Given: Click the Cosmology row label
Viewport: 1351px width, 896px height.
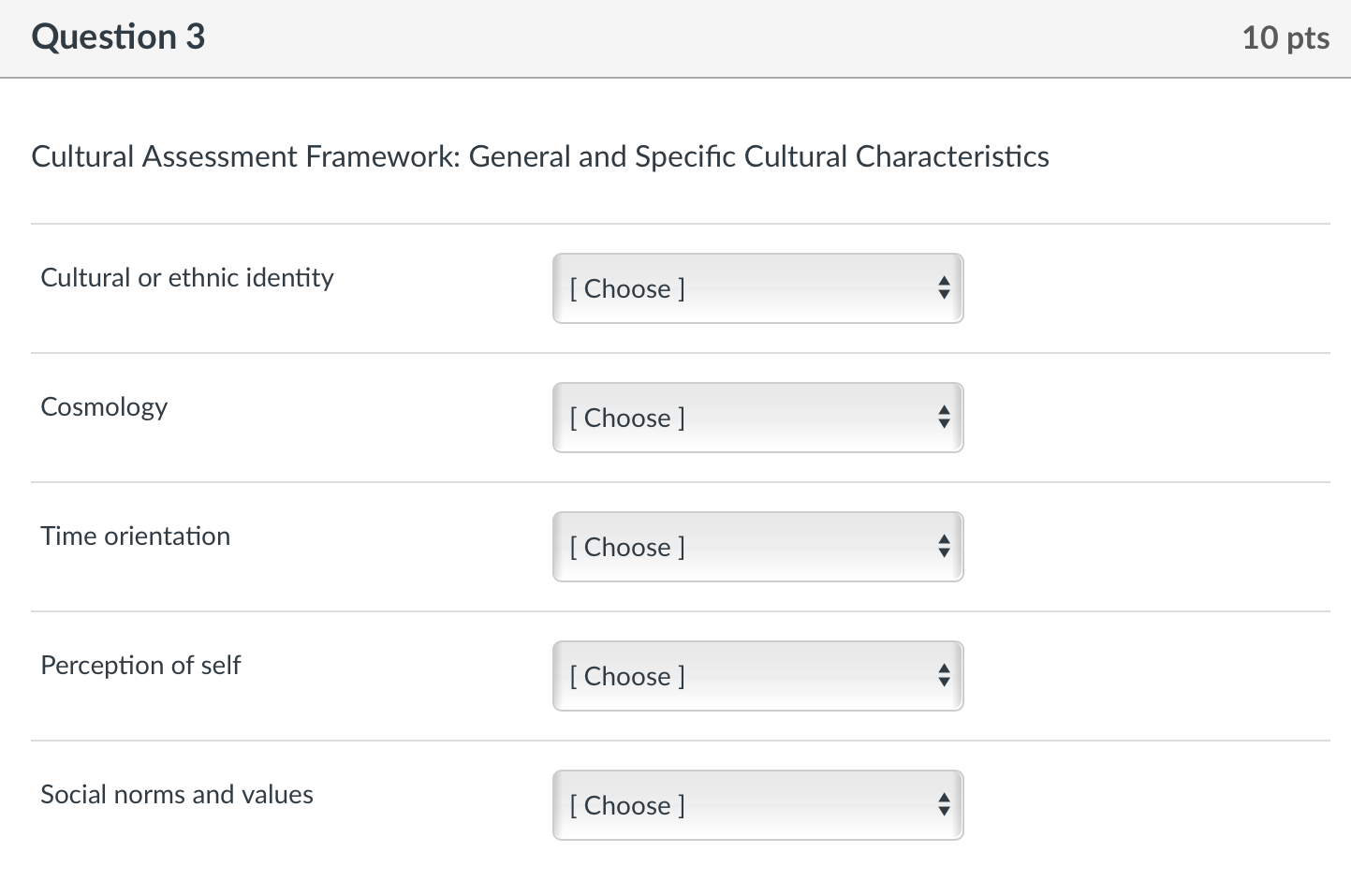Looking at the screenshot, I should point(104,406).
